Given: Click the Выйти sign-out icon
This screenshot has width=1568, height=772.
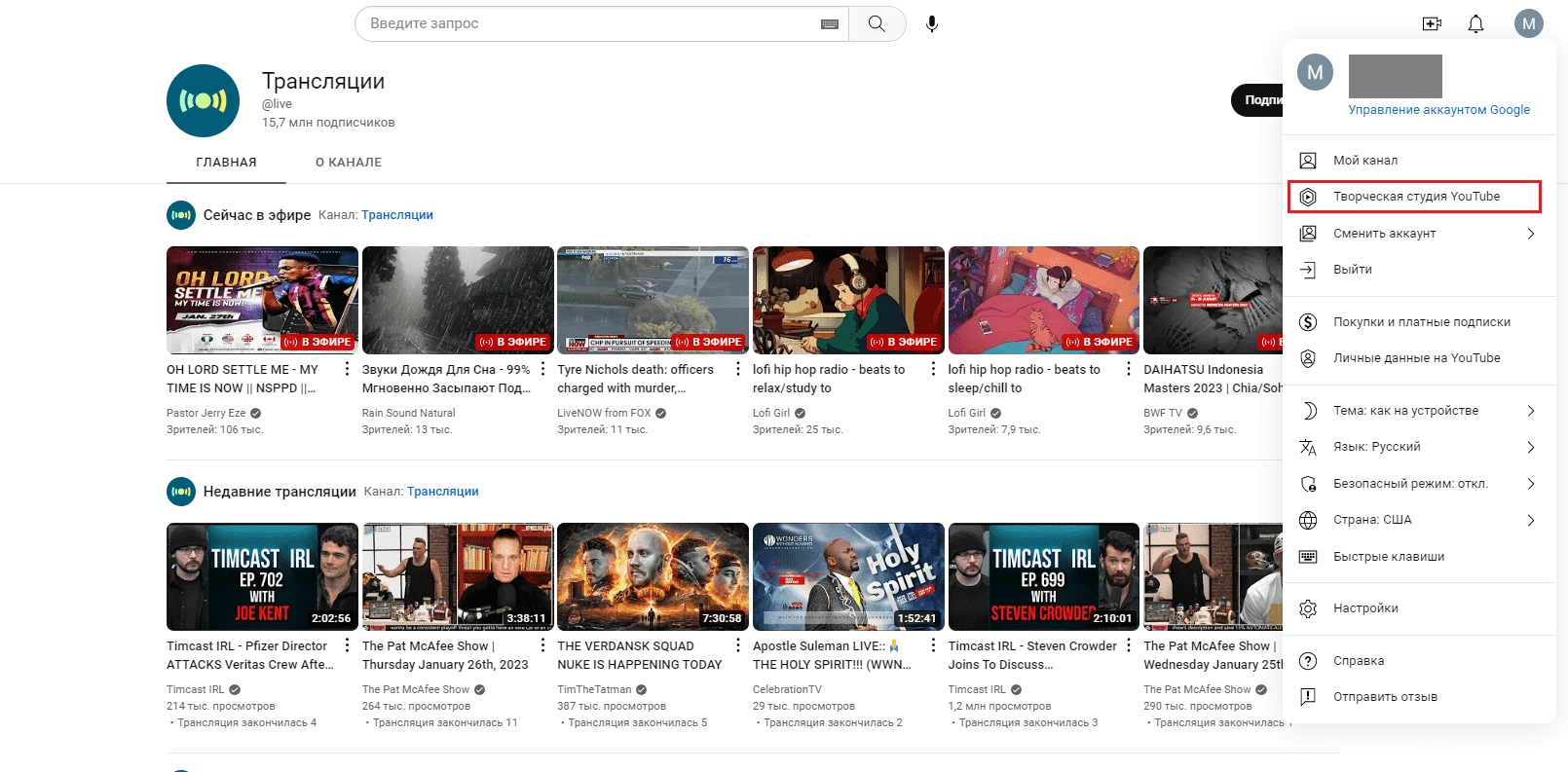Looking at the screenshot, I should point(1309,270).
